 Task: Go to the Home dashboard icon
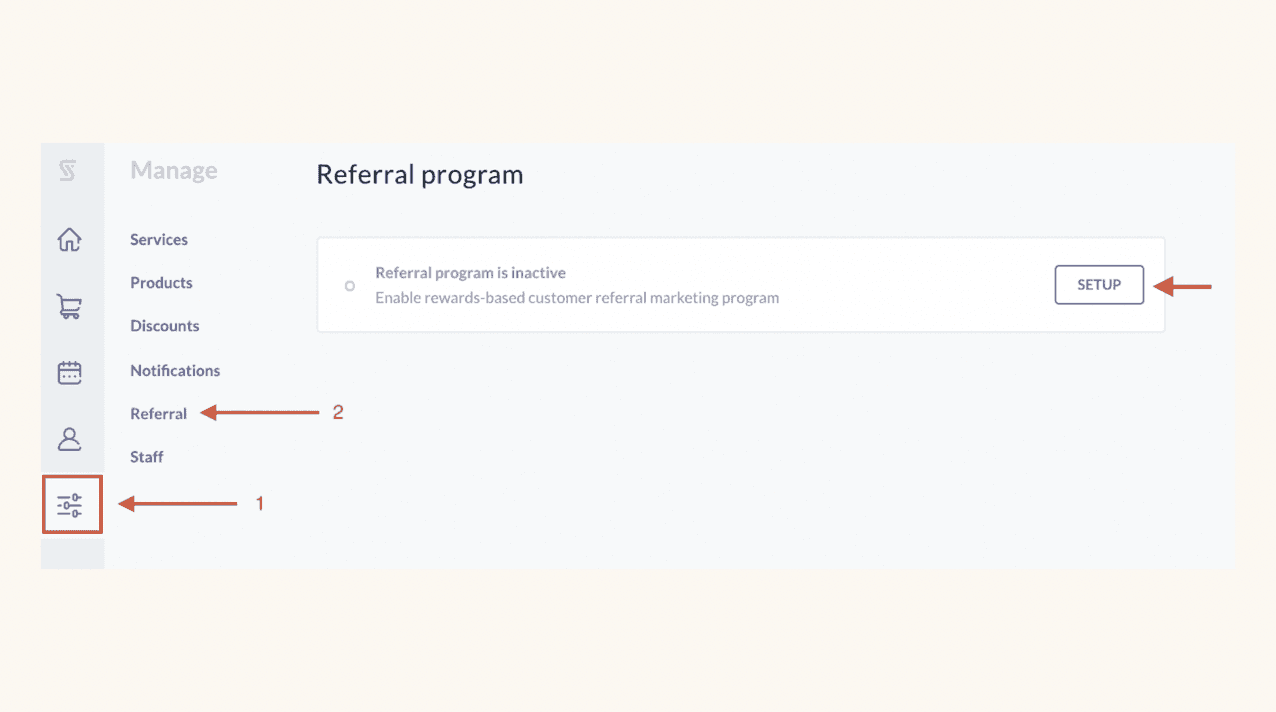[69, 239]
